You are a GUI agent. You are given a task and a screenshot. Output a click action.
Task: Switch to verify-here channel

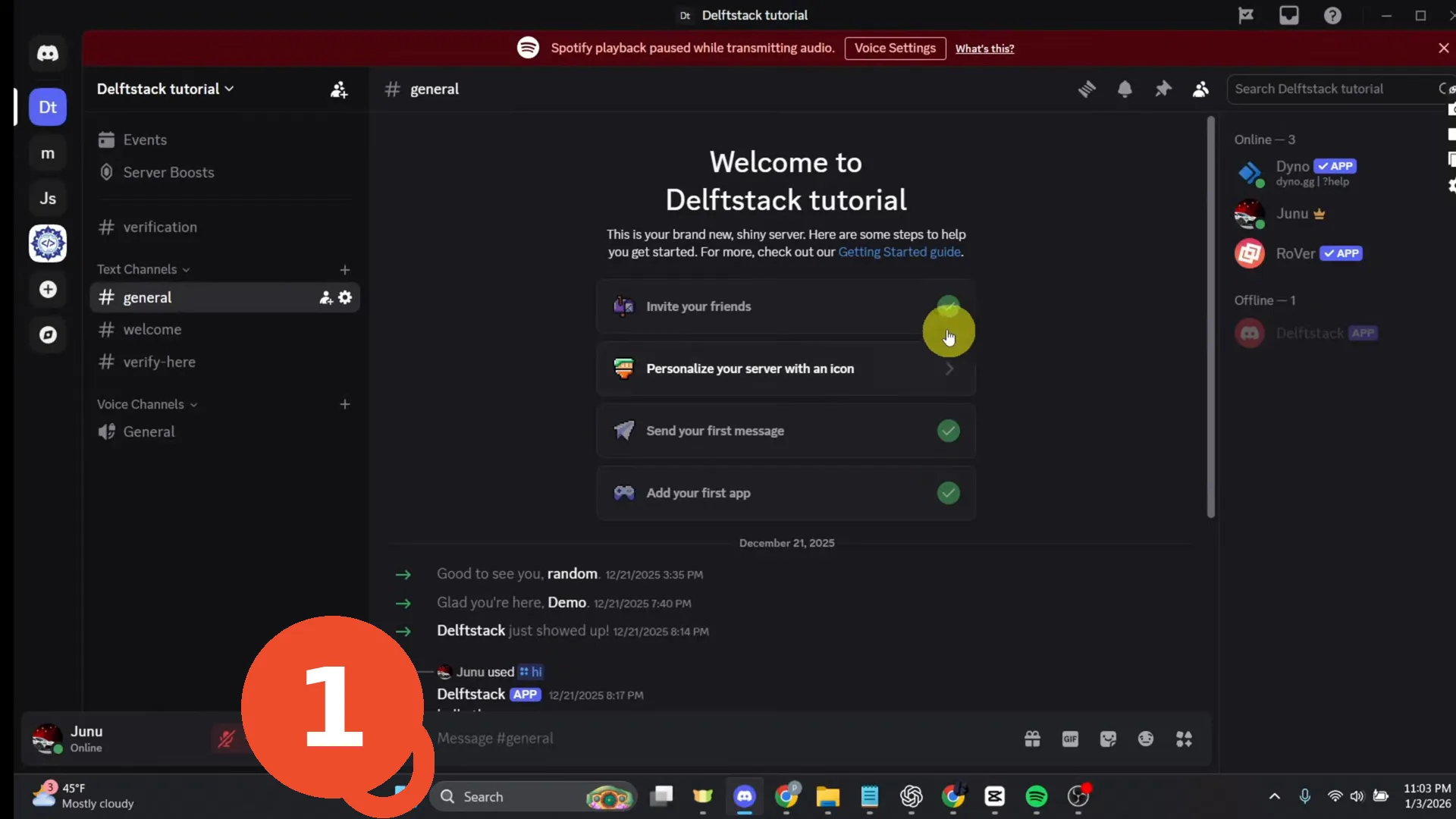coord(224,362)
